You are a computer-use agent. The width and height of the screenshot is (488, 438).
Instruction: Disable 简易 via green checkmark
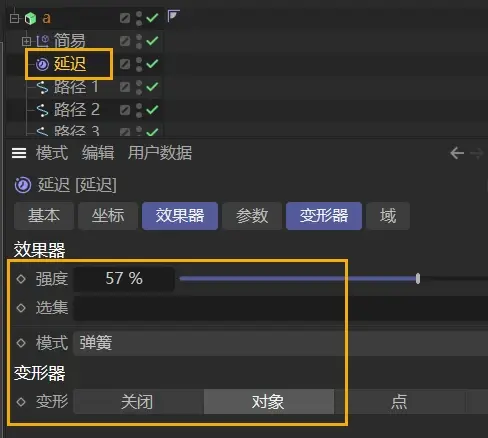coord(152,41)
